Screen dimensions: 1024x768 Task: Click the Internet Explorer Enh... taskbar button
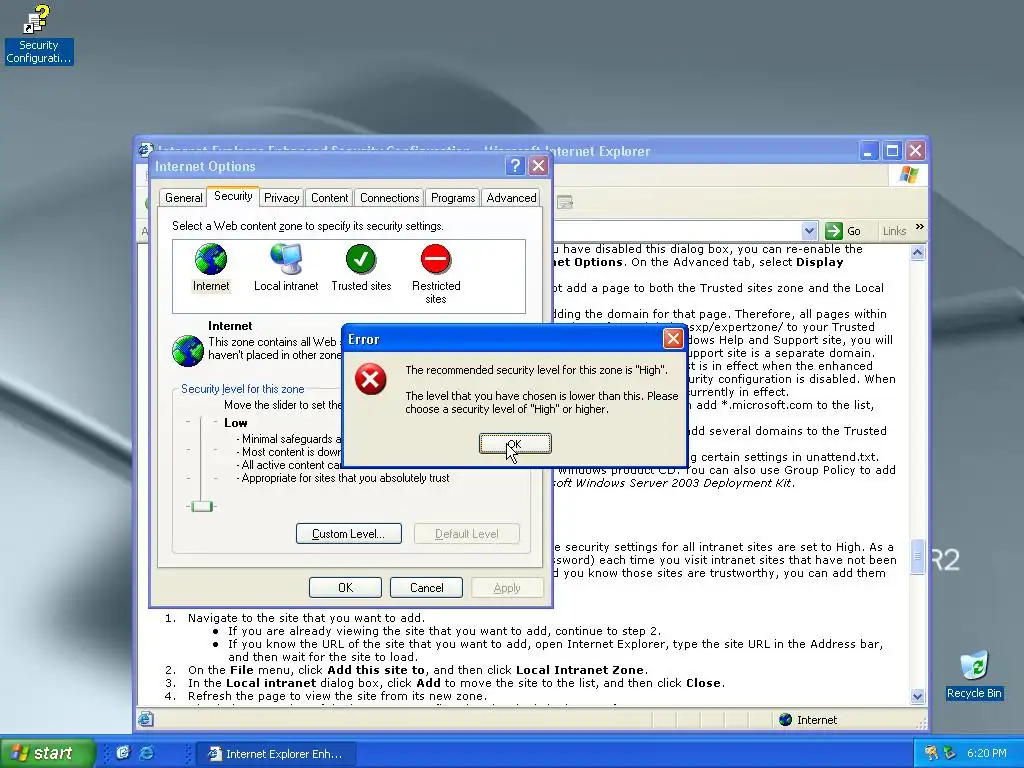(276, 754)
